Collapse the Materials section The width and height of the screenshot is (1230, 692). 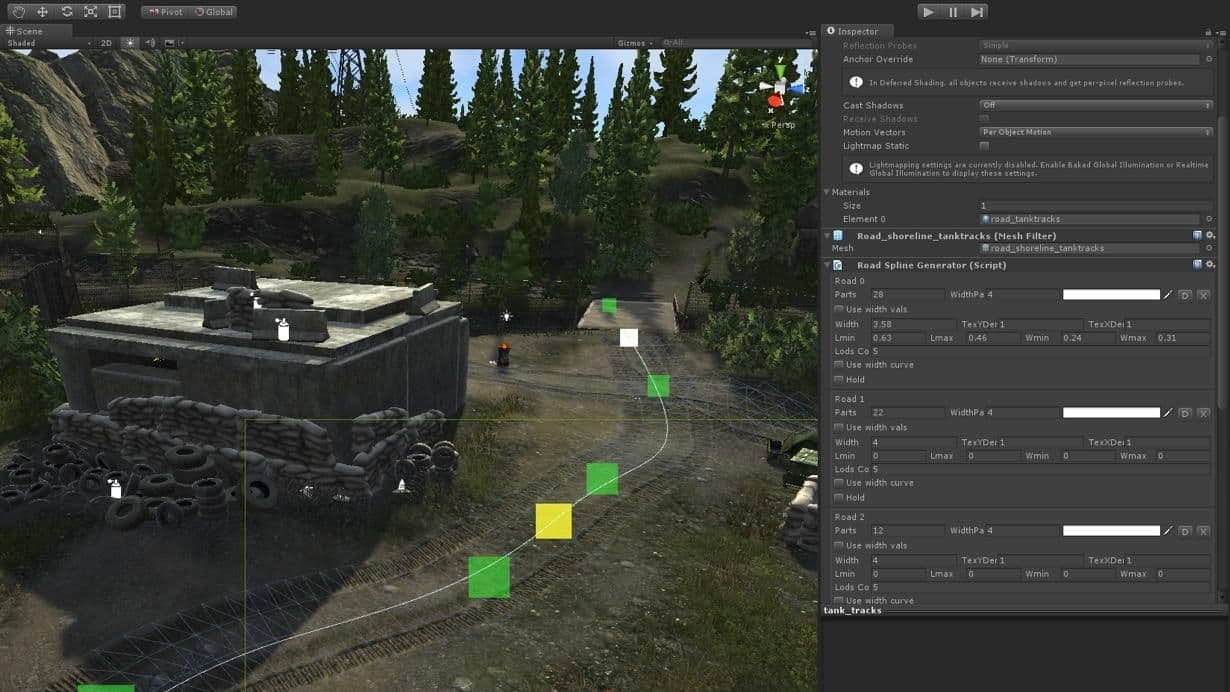[x=827, y=192]
